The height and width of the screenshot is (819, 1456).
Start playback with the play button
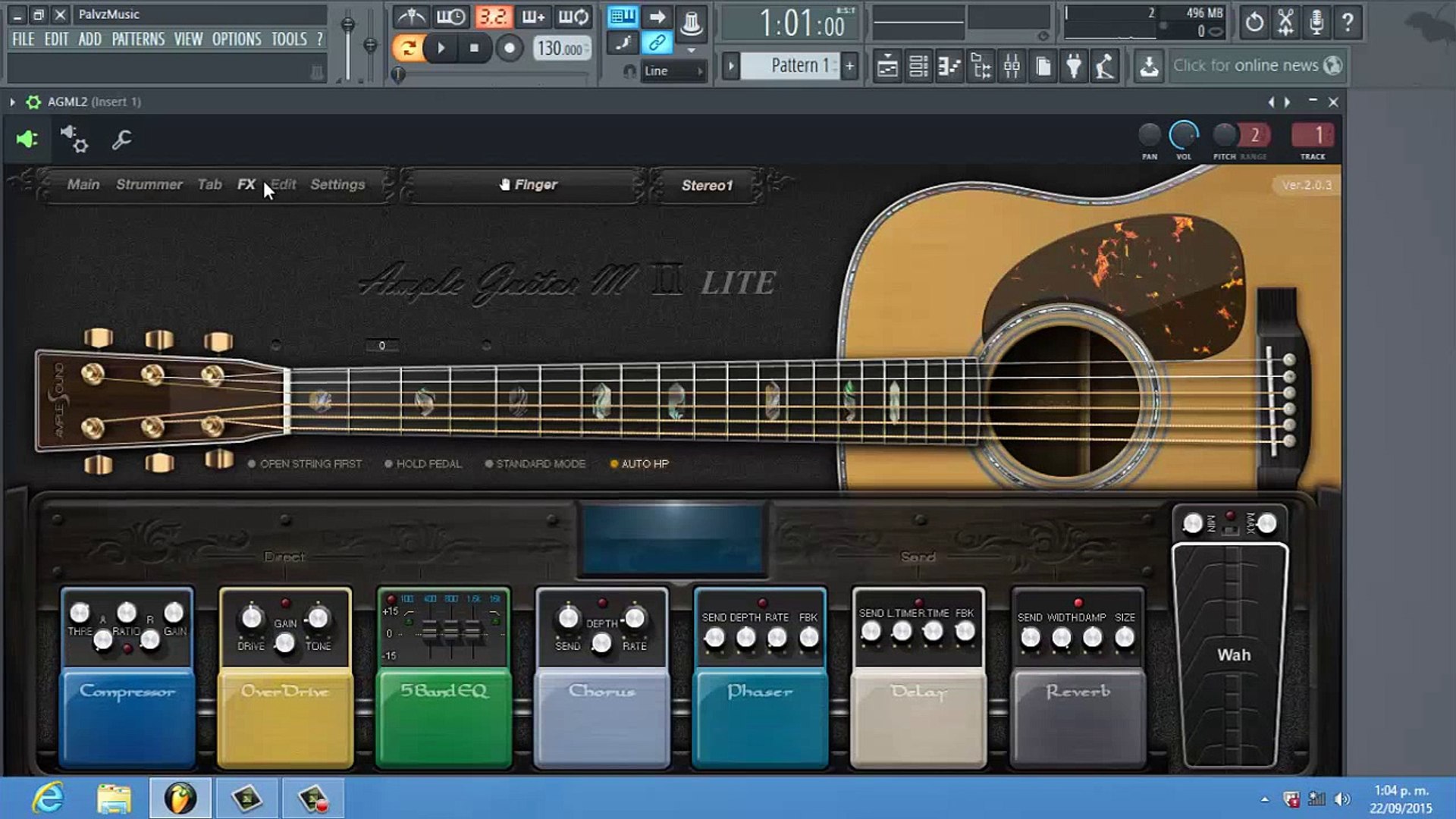point(441,49)
